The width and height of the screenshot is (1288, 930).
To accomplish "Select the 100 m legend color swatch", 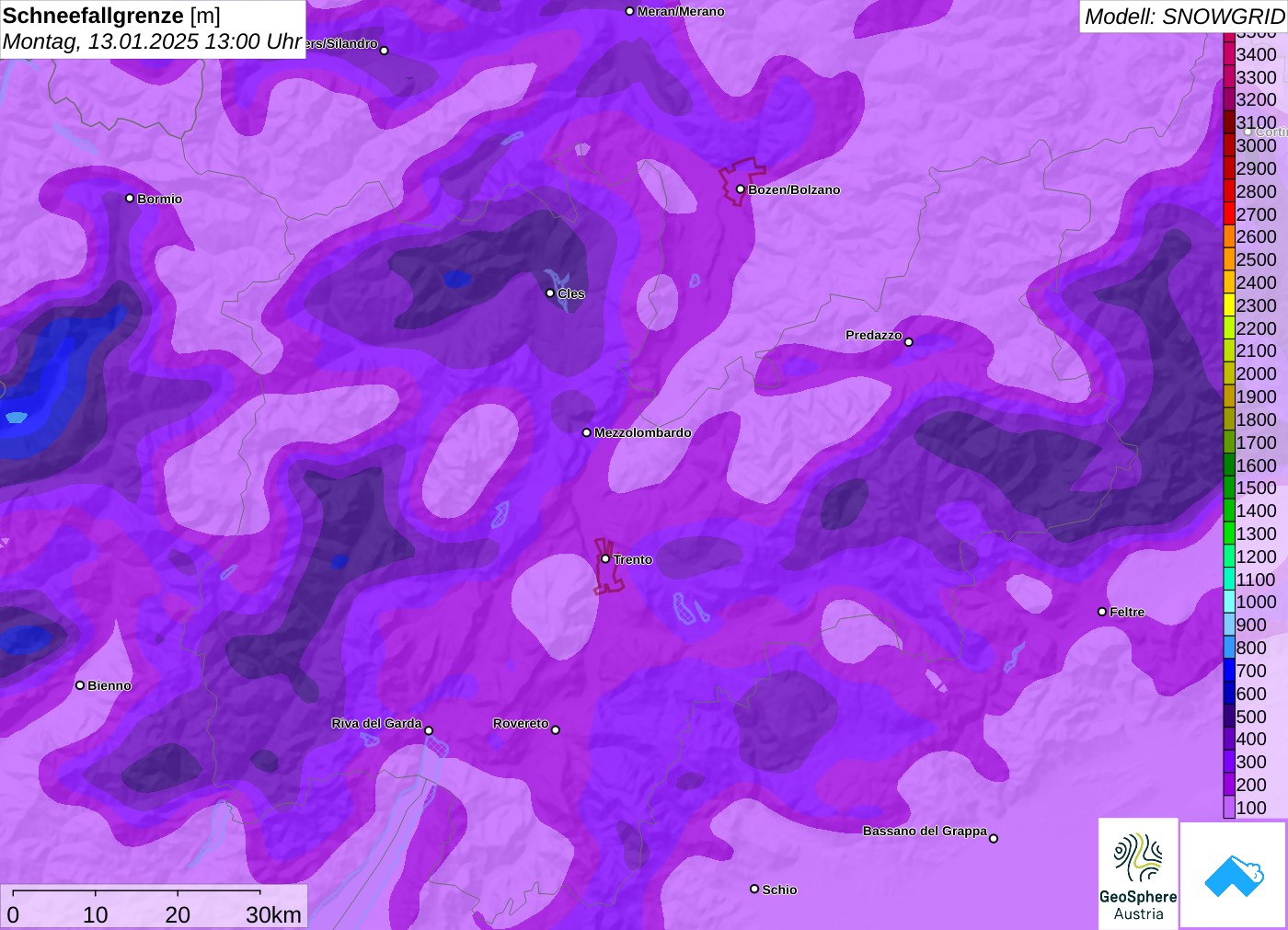I will pyautogui.click(x=1228, y=808).
